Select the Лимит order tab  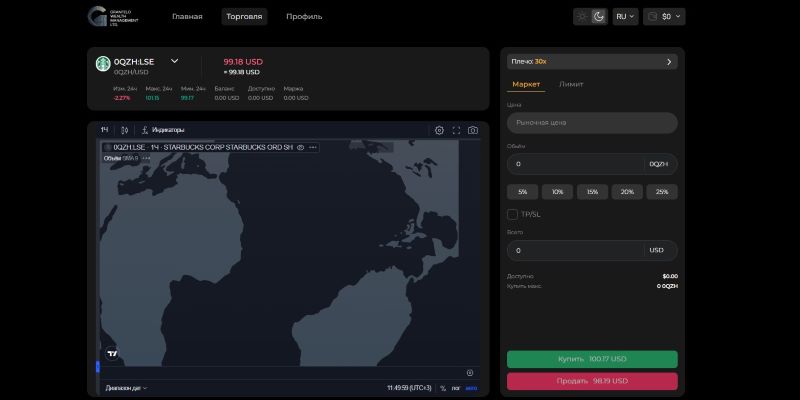(571, 84)
